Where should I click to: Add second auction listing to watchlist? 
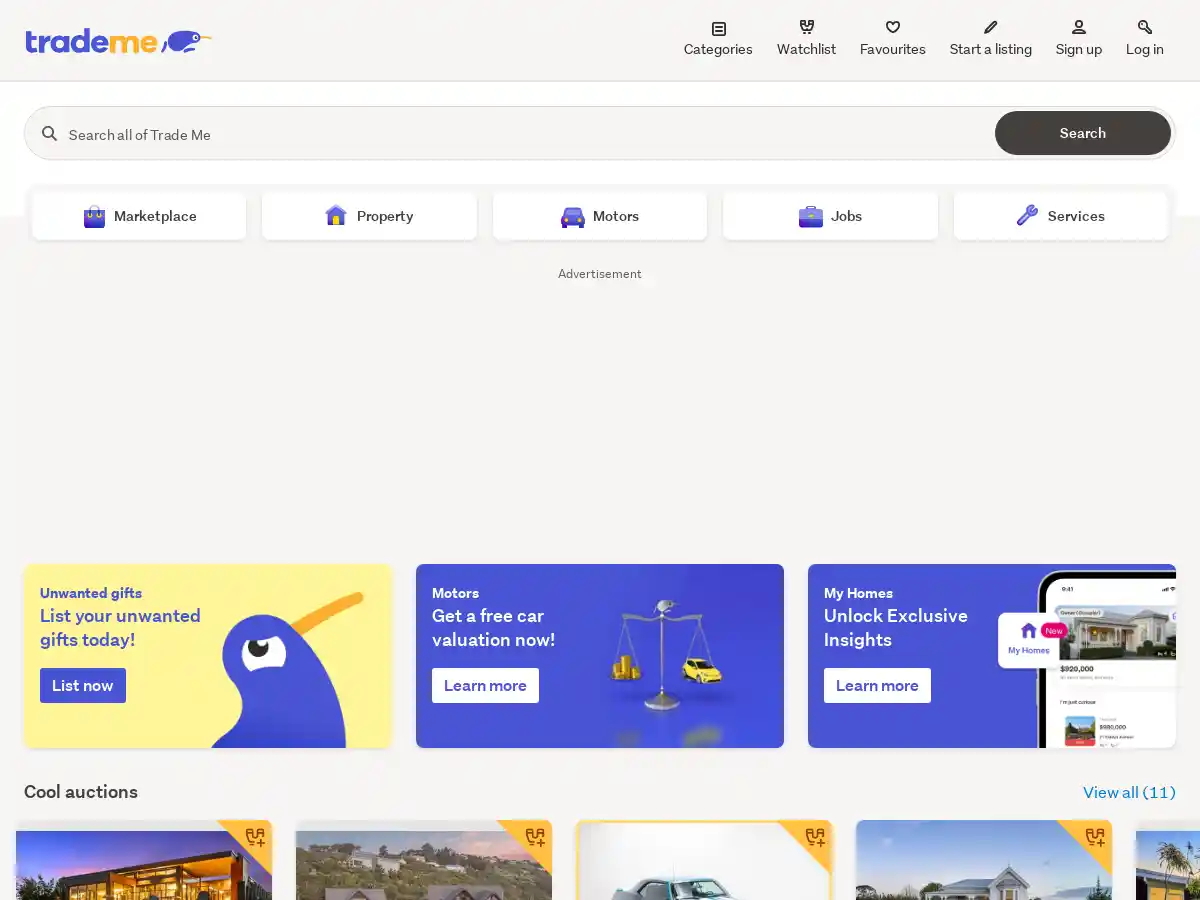[x=535, y=837]
